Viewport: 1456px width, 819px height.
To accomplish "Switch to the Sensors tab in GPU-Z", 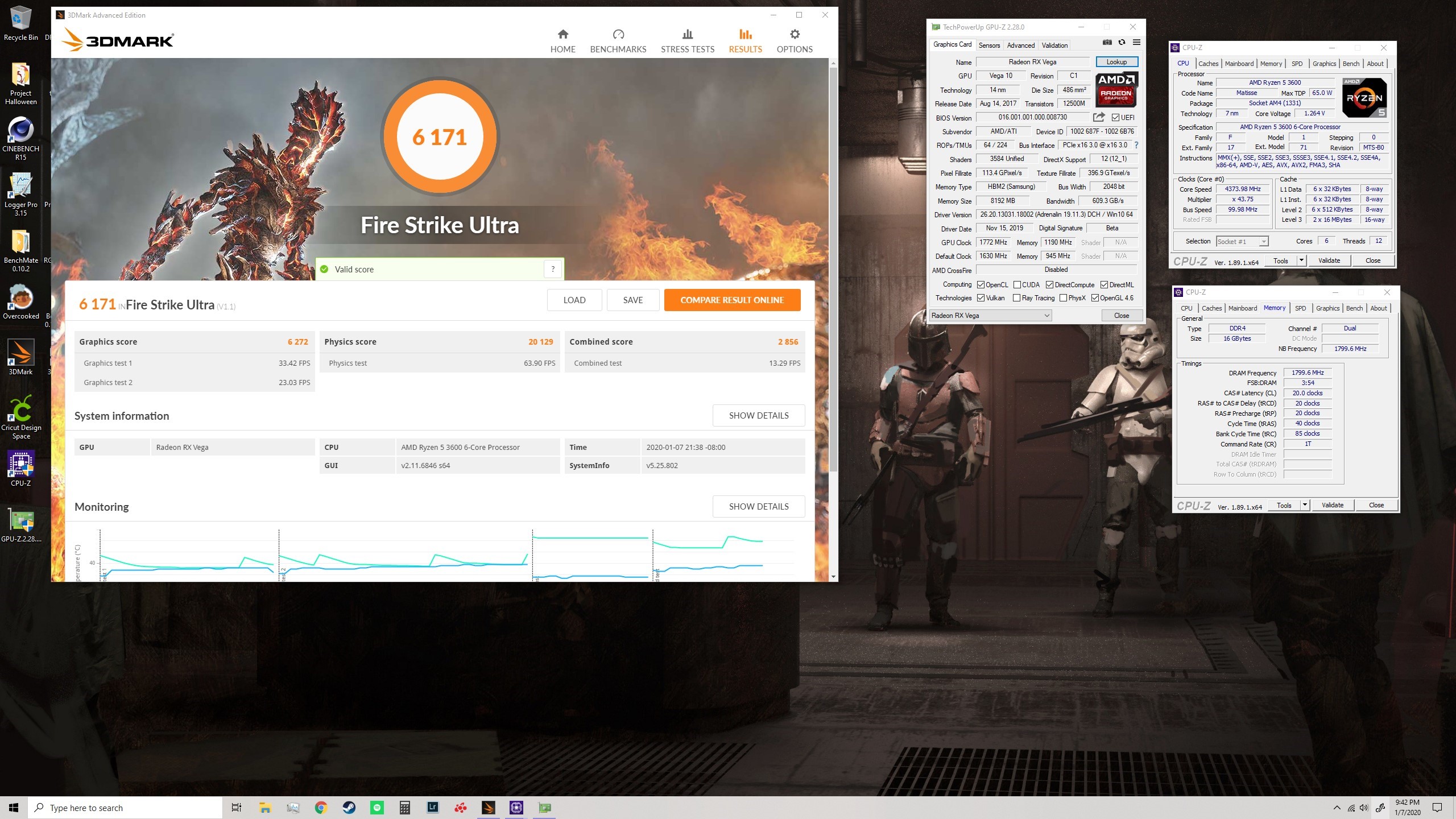I will 989,45.
